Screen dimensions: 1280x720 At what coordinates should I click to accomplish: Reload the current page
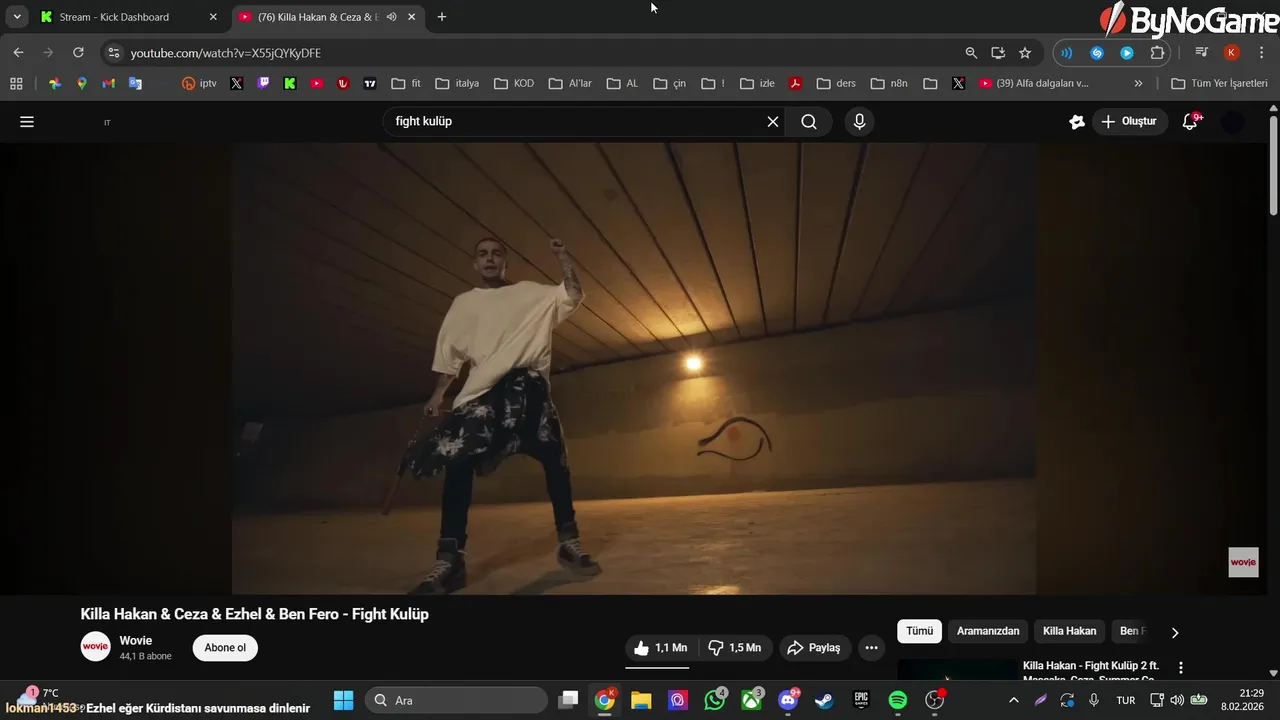pos(78,53)
